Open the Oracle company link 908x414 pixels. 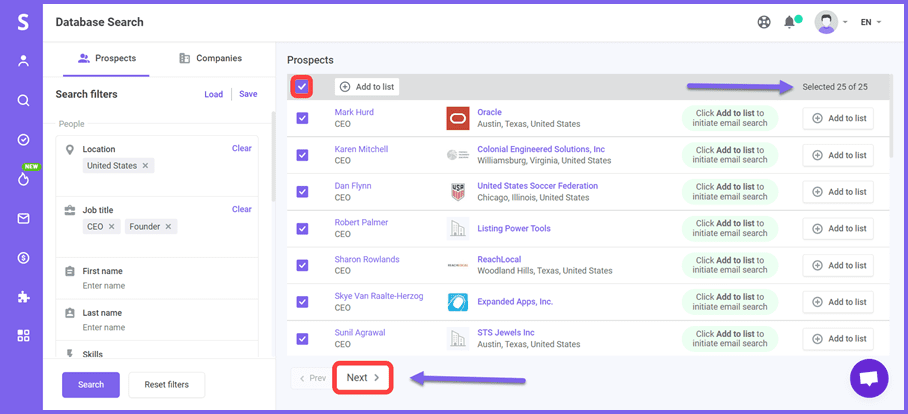tap(489, 112)
